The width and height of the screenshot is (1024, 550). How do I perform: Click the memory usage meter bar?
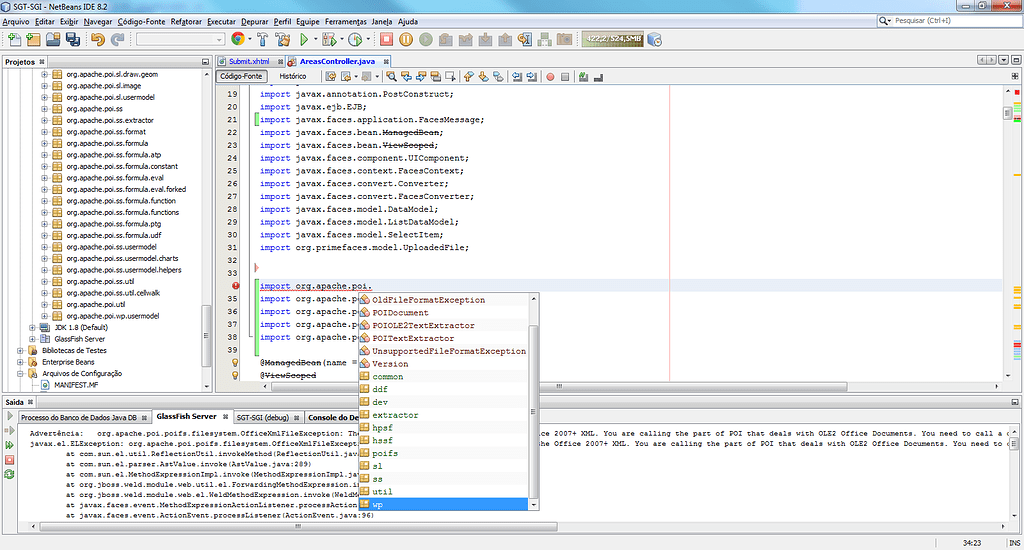(611, 40)
